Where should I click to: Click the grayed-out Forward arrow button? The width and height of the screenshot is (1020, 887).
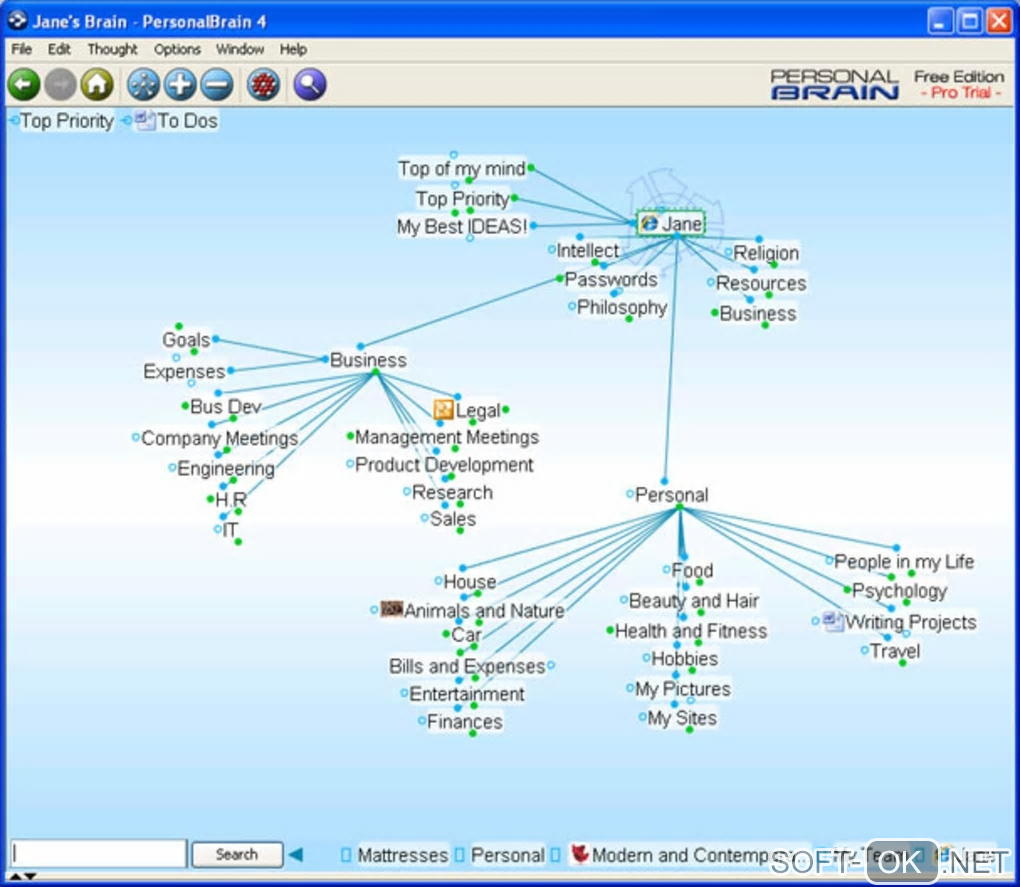(x=60, y=85)
